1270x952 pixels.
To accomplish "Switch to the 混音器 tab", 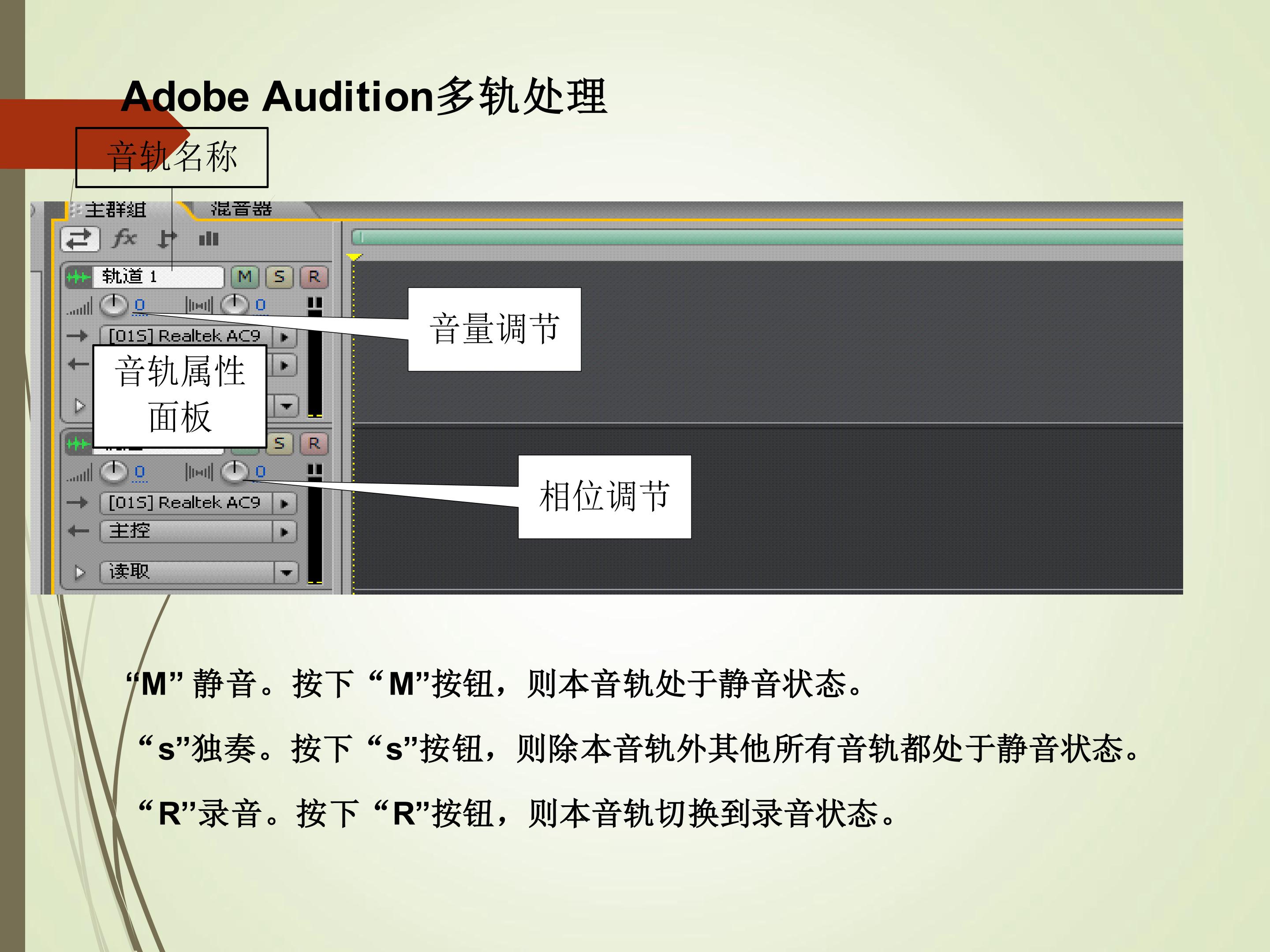I will (241, 209).
